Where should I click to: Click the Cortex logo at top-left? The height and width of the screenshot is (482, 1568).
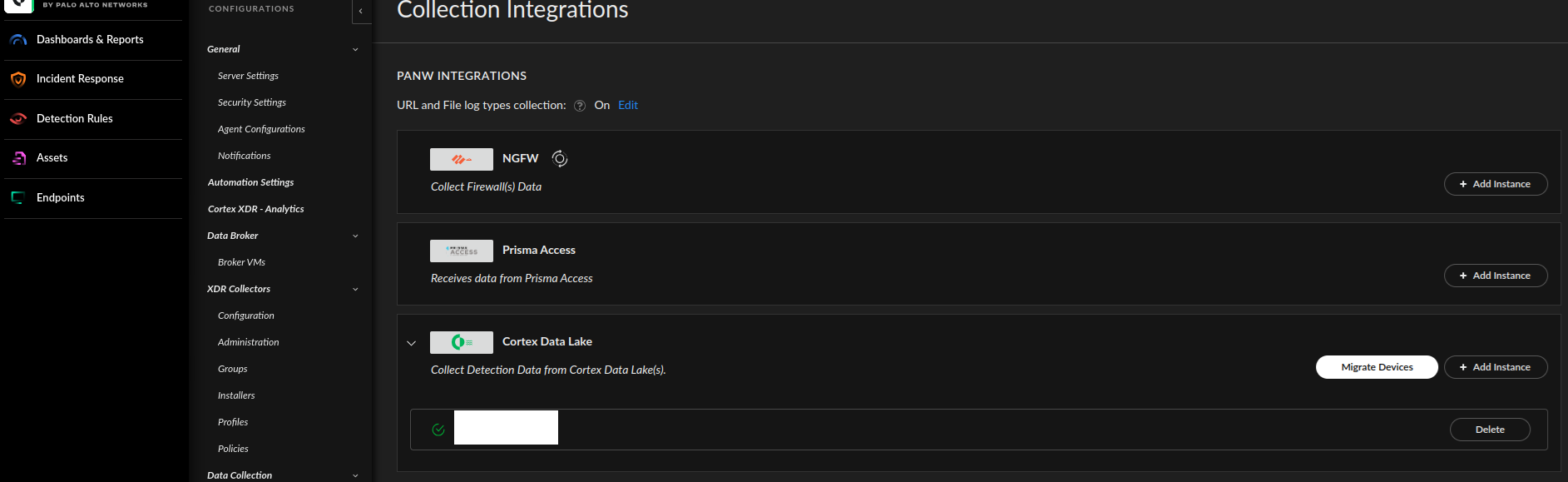click(x=19, y=5)
